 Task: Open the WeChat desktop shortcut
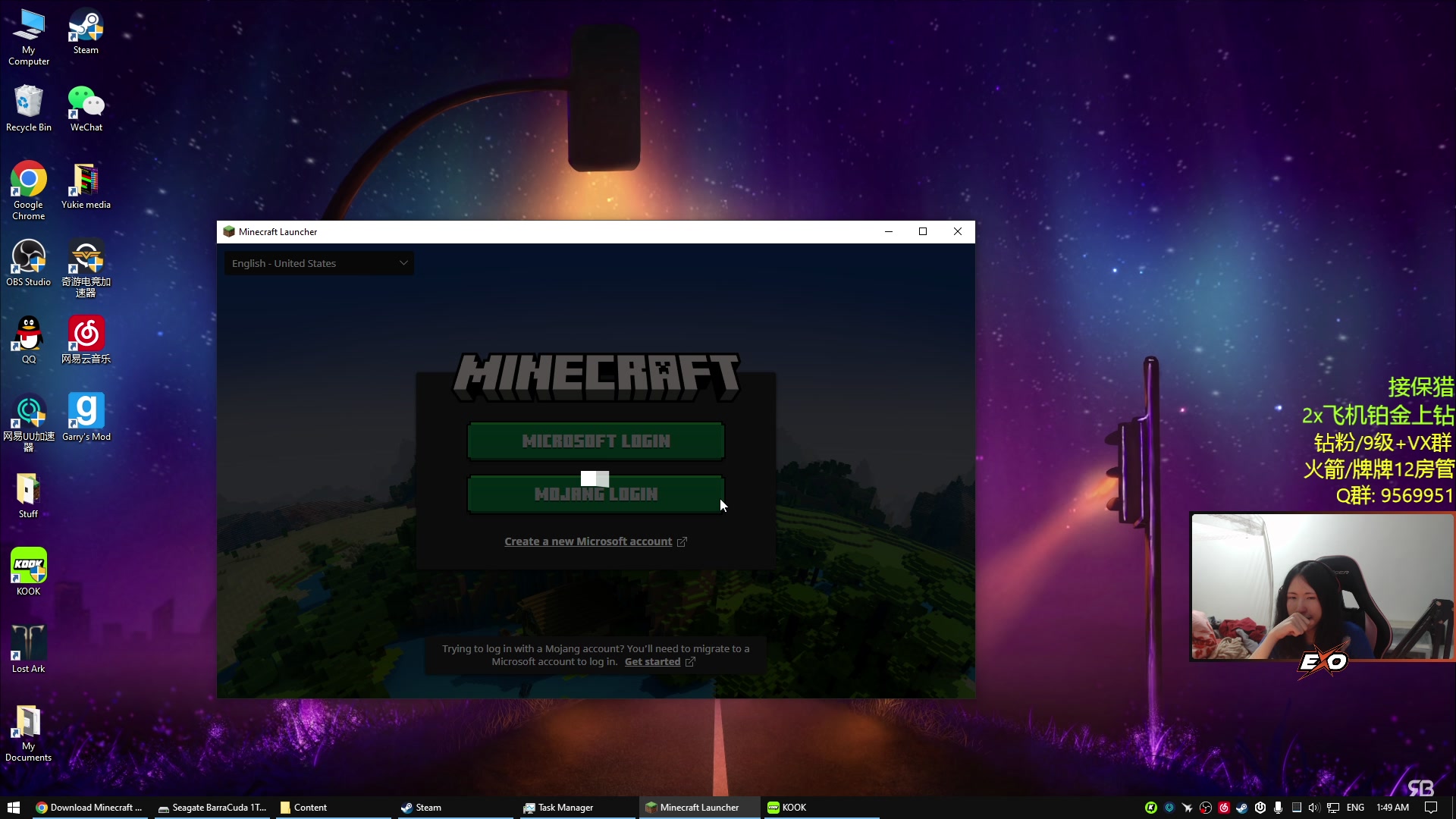[x=86, y=106]
